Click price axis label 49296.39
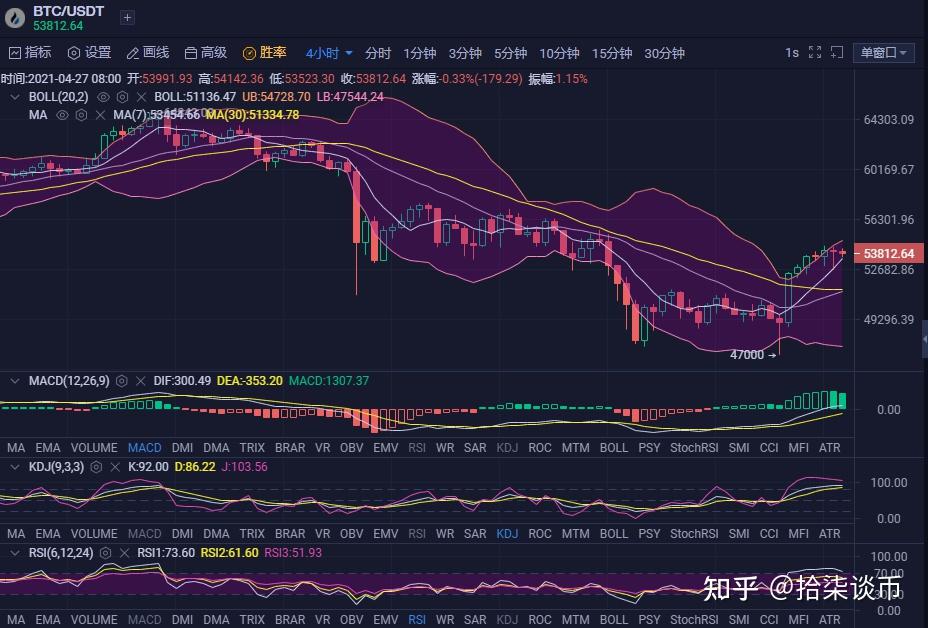 coord(888,320)
